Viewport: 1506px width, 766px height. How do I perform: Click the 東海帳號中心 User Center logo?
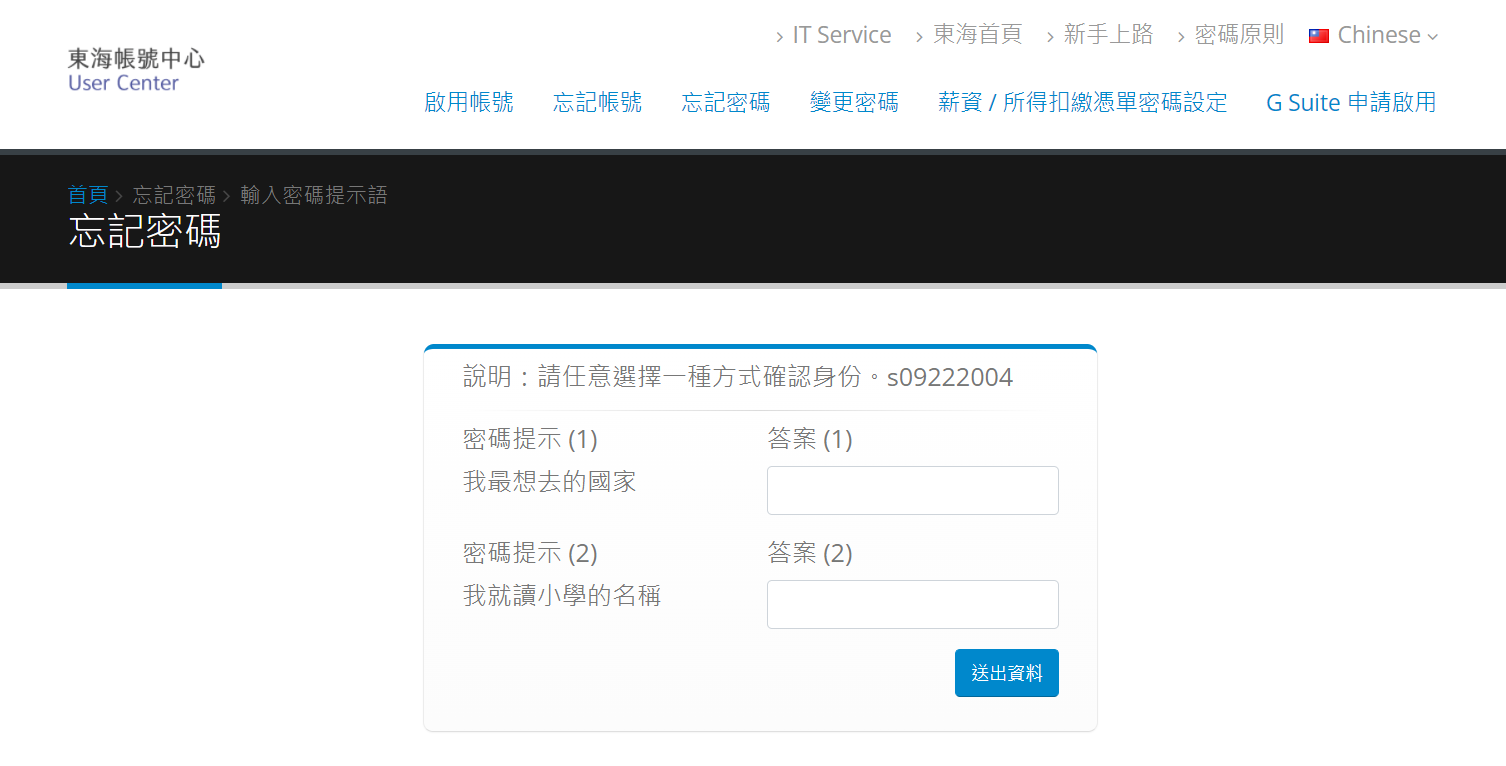coord(136,70)
